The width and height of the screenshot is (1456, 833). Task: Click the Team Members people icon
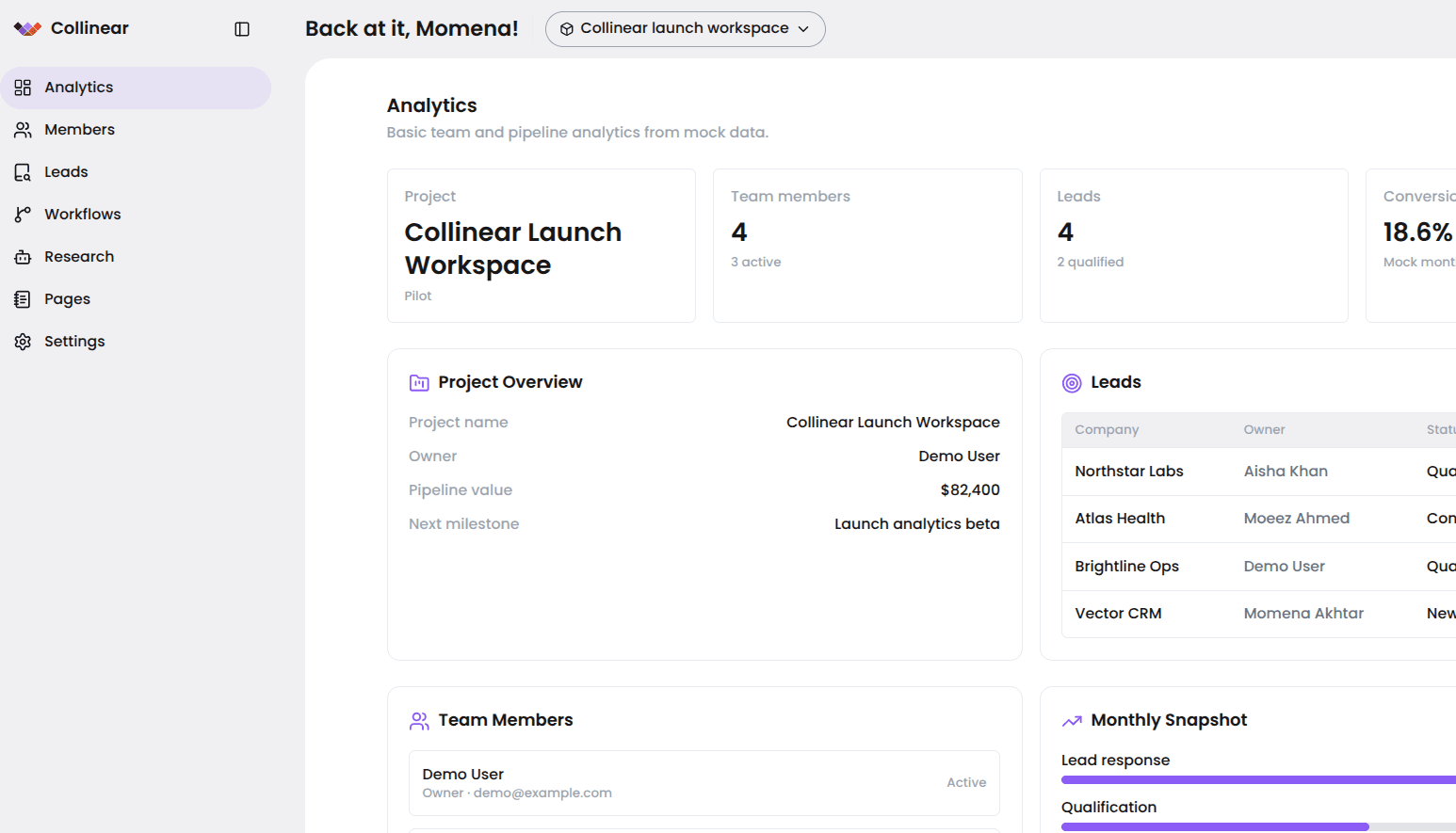[419, 721]
